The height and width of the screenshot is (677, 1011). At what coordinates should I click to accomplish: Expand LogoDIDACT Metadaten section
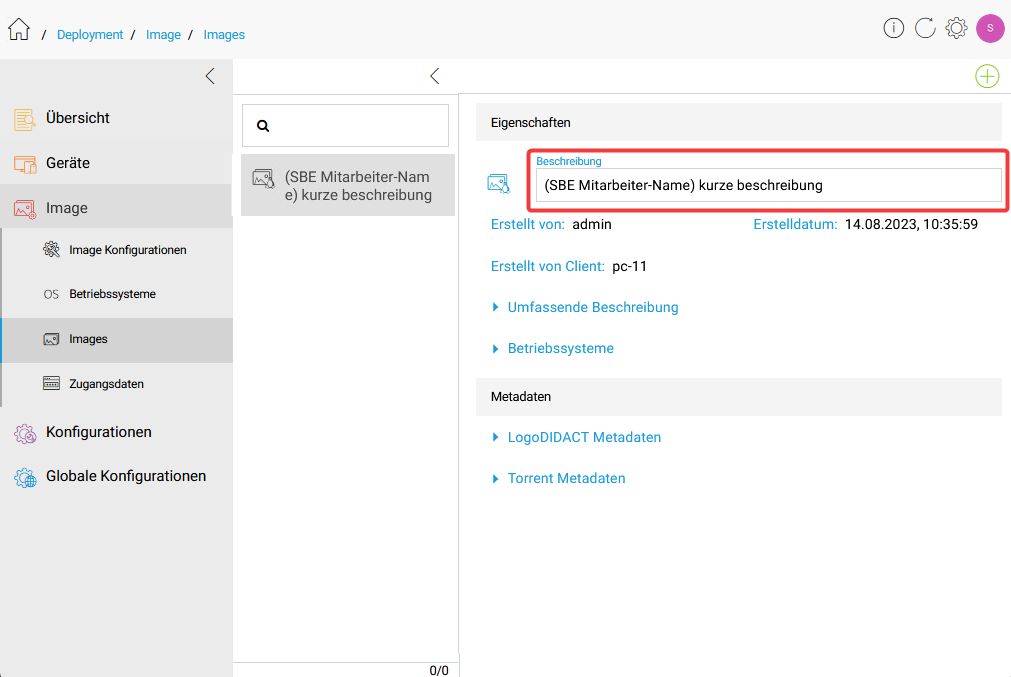click(x=584, y=437)
